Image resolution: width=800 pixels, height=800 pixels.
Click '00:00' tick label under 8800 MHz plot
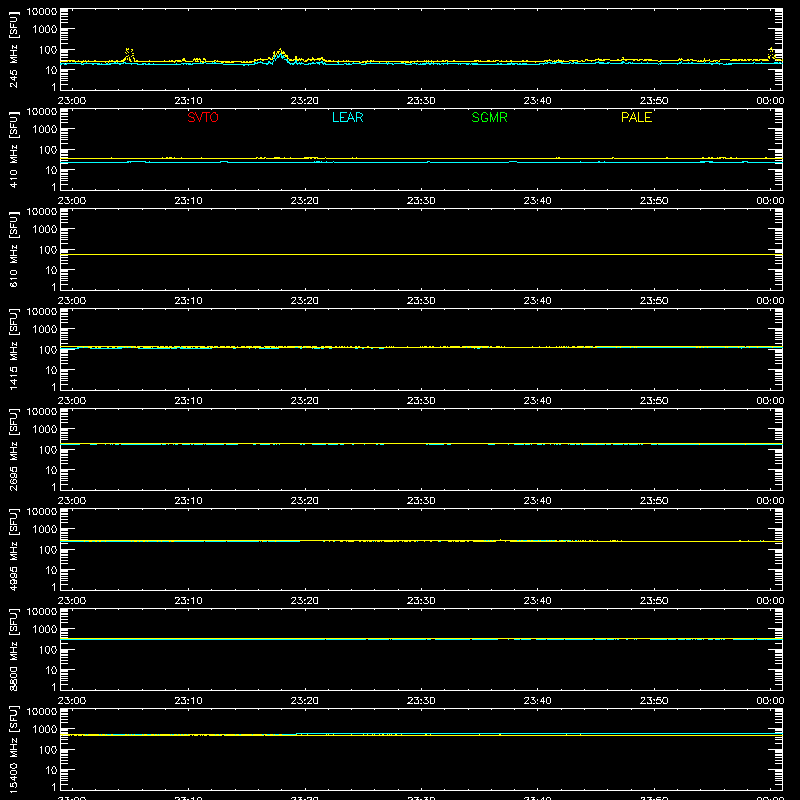tap(770, 701)
